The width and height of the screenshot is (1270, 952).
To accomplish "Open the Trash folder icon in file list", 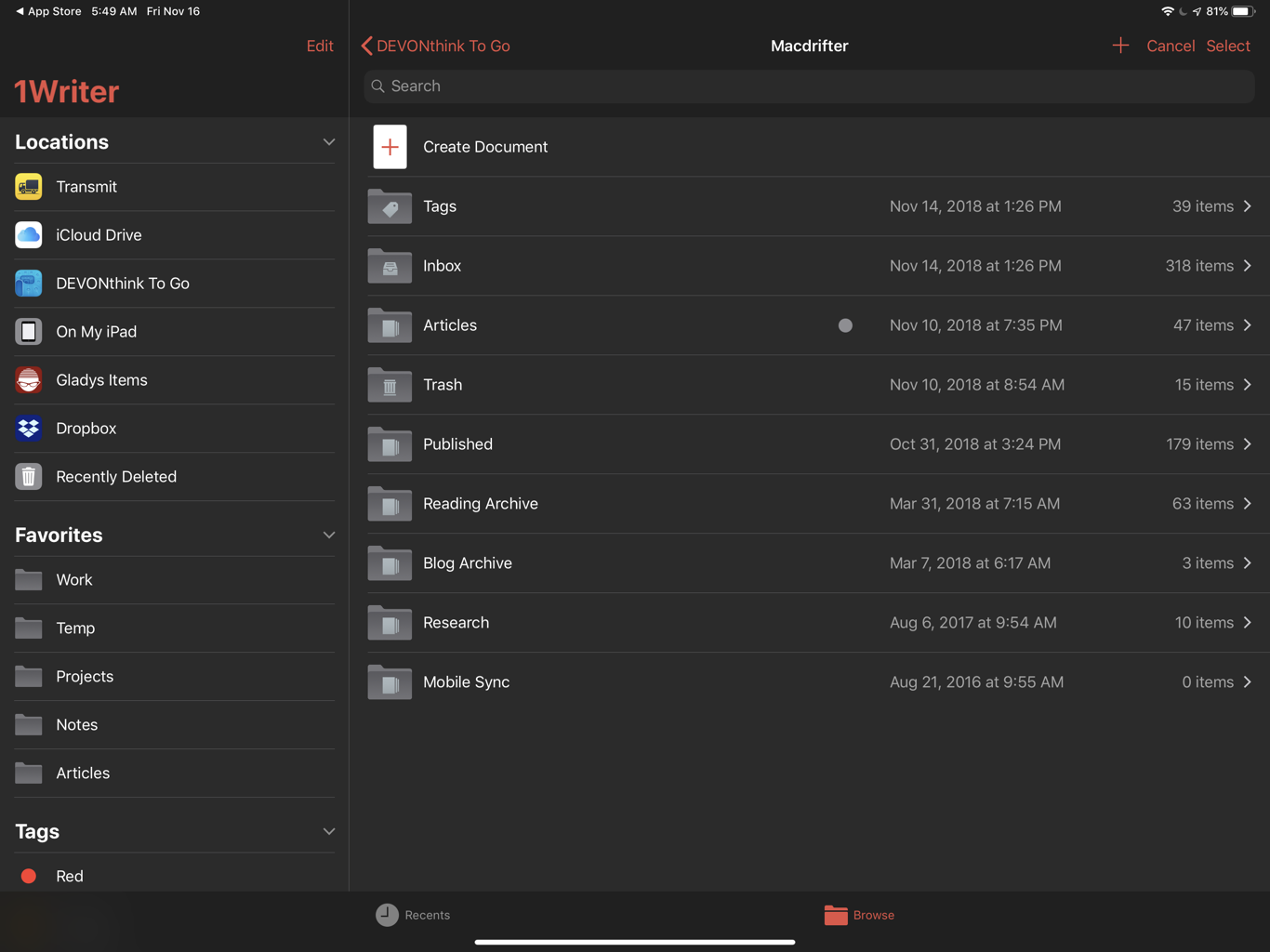I will 390,385.
